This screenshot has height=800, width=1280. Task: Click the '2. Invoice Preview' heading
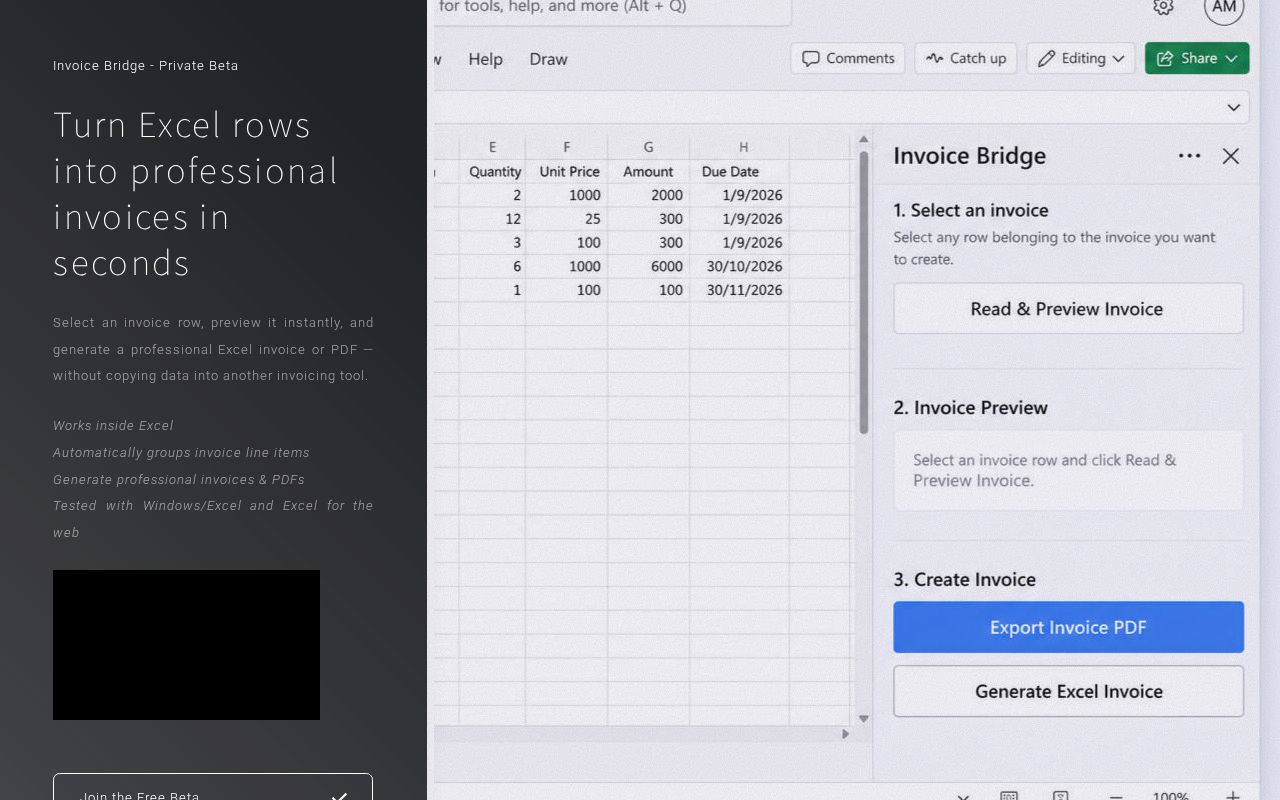[x=970, y=408]
